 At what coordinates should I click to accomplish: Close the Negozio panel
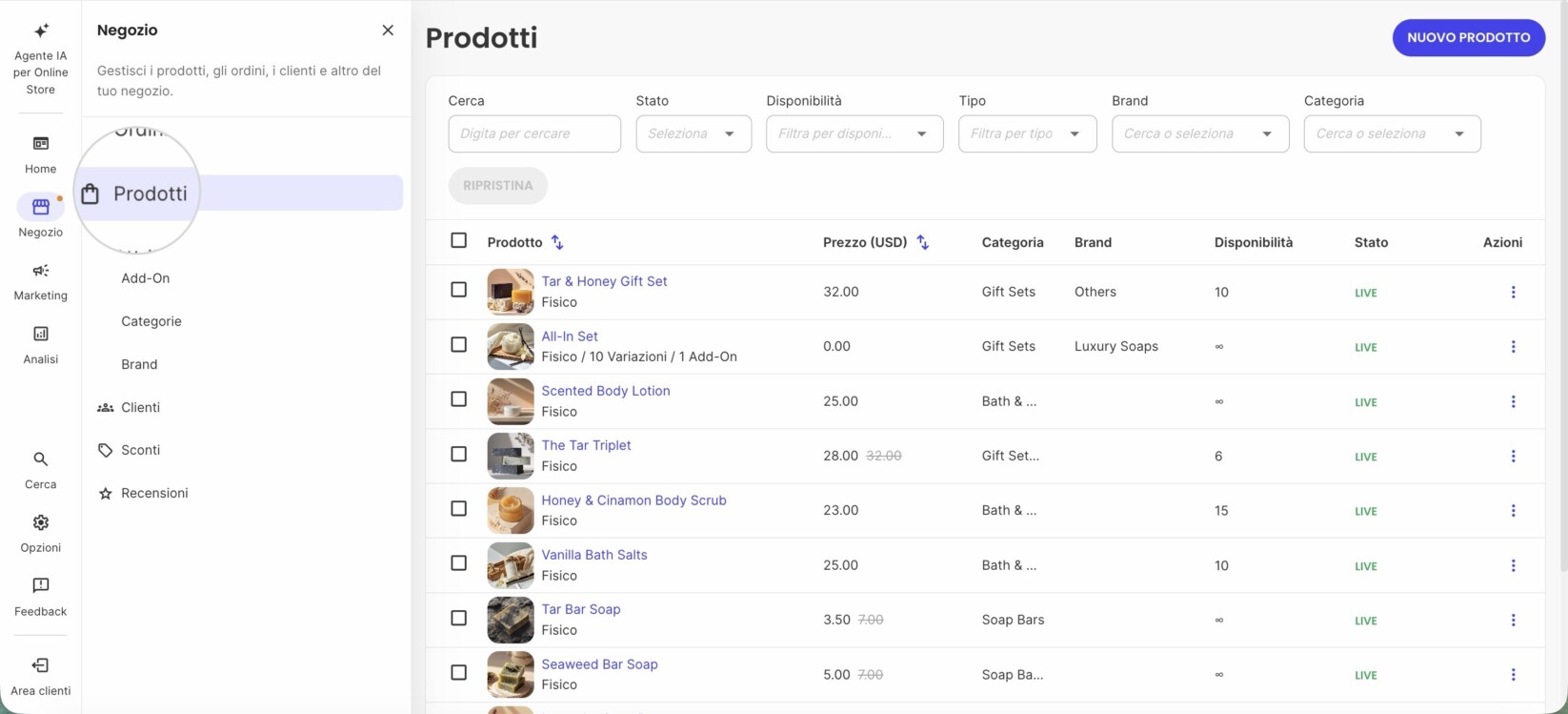pyautogui.click(x=388, y=31)
